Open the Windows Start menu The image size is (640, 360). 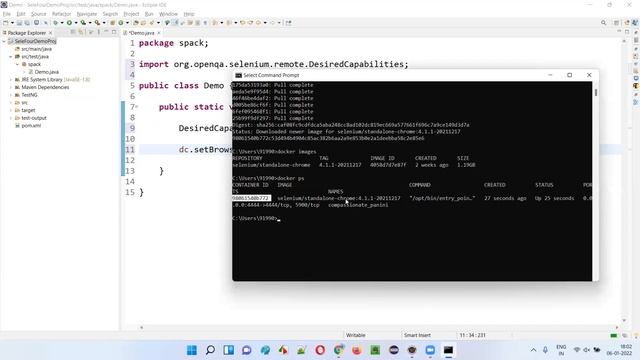[x=191, y=350]
